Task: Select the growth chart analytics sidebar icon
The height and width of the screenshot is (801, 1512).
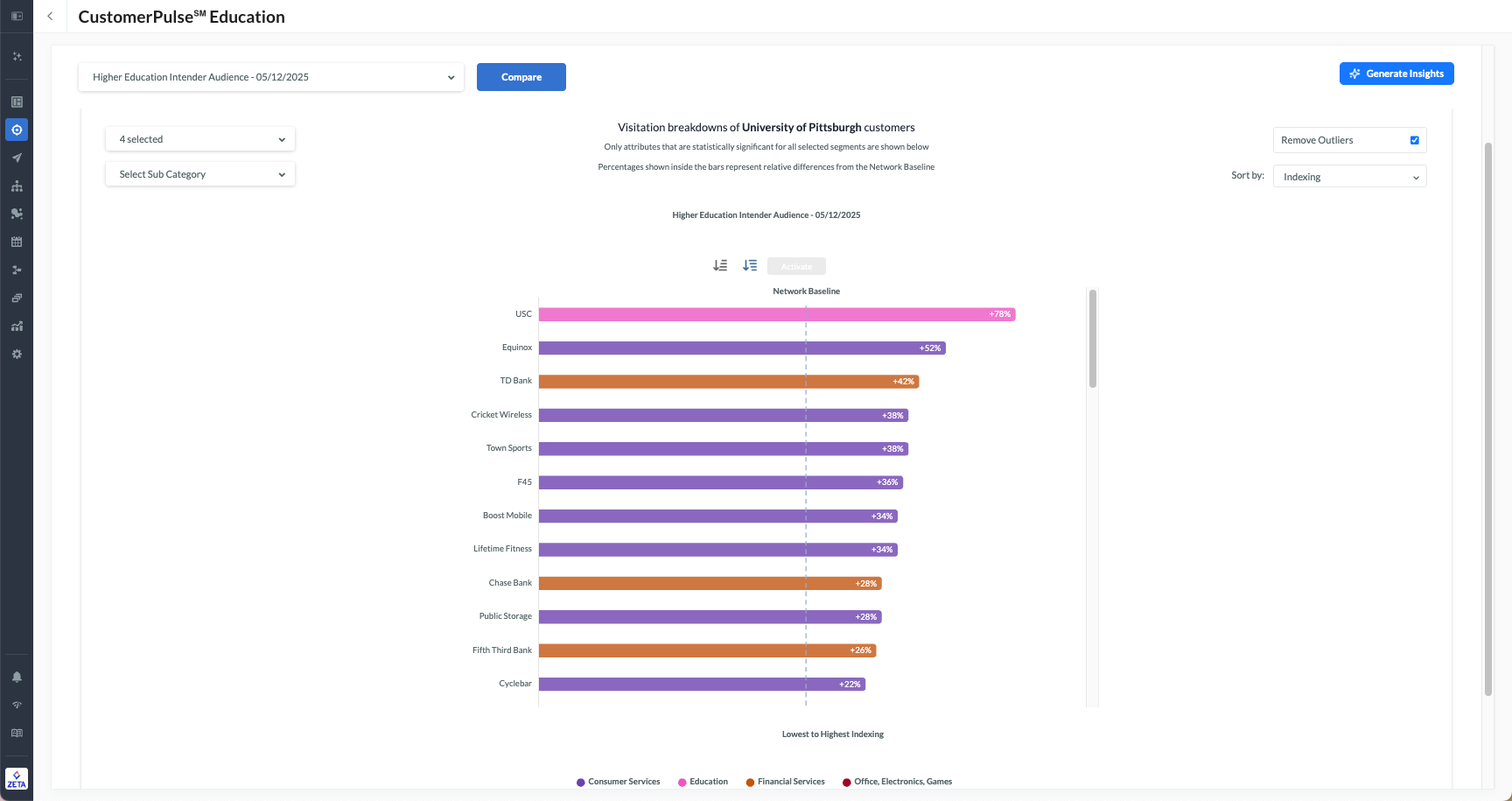Action: click(x=17, y=327)
